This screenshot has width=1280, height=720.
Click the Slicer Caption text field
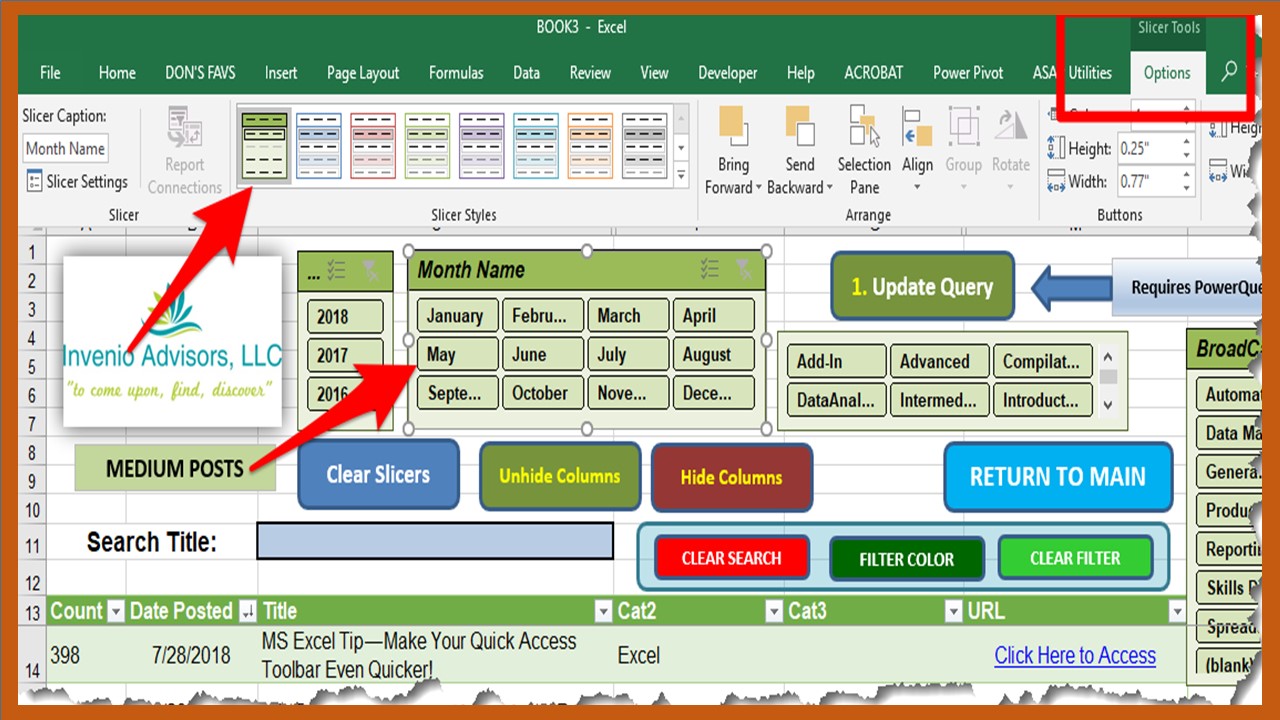(65, 149)
